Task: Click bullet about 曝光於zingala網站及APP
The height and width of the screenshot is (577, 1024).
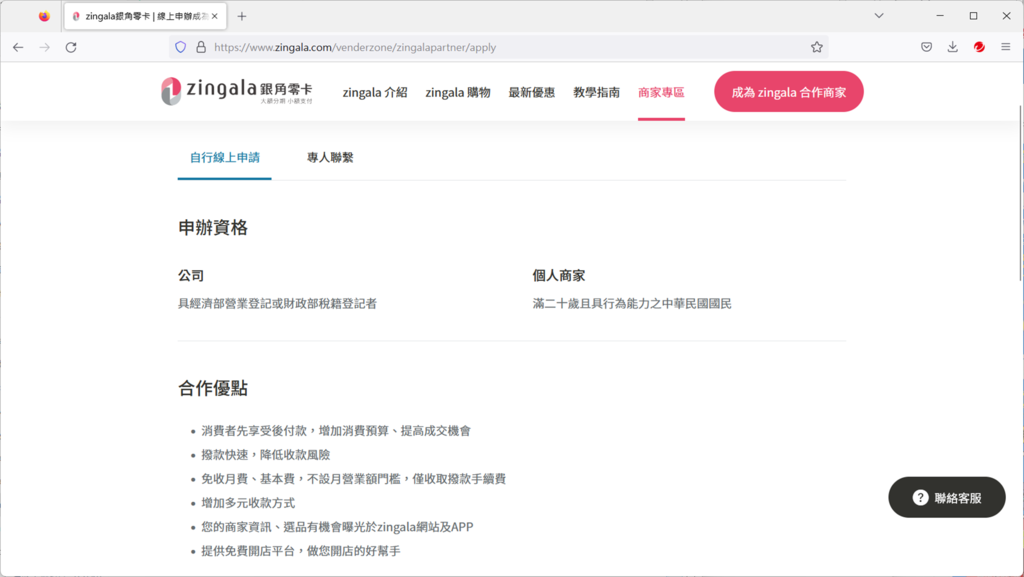Action: [x=337, y=527]
